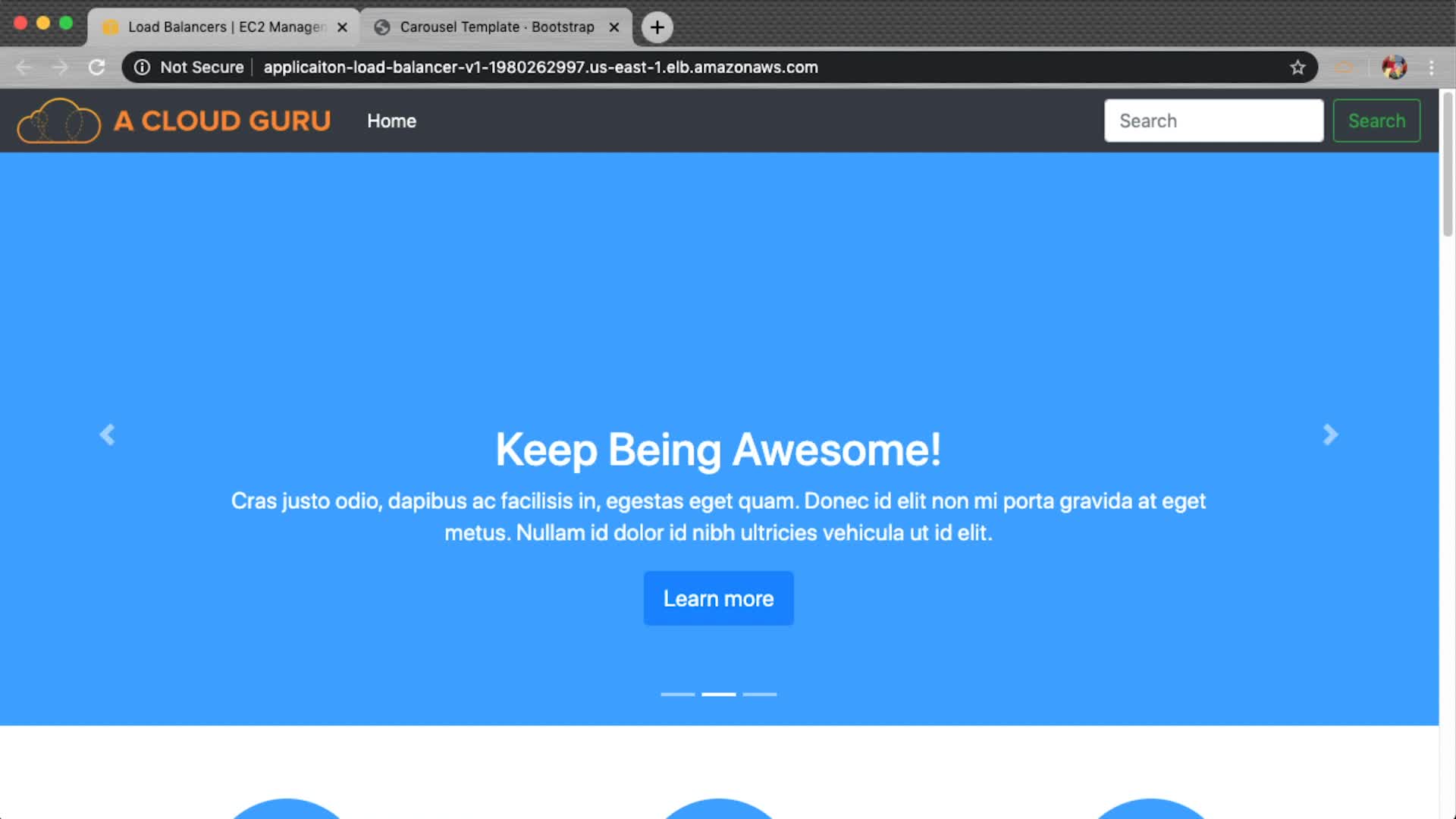
Task: Reload the page with the refresh icon
Action: click(96, 67)
